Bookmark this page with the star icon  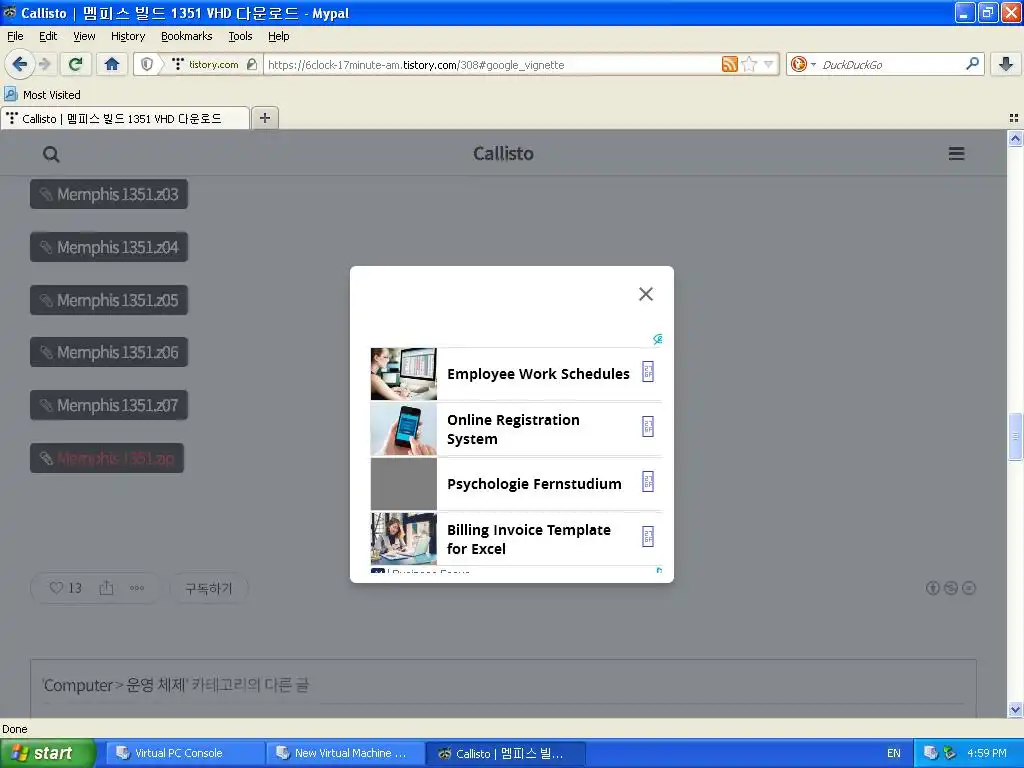point(749,64)
